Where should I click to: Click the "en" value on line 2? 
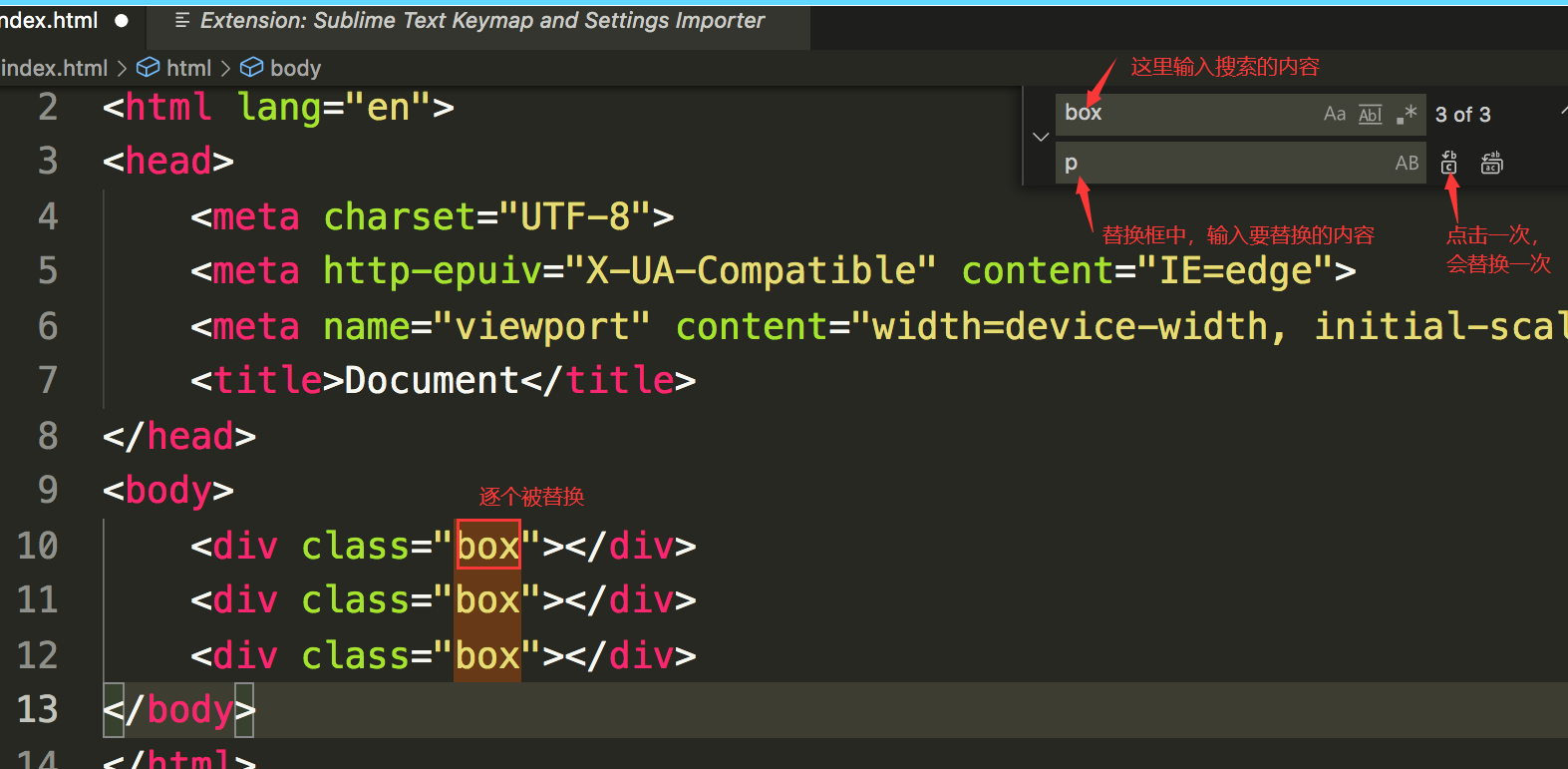(x=388, y=107)
